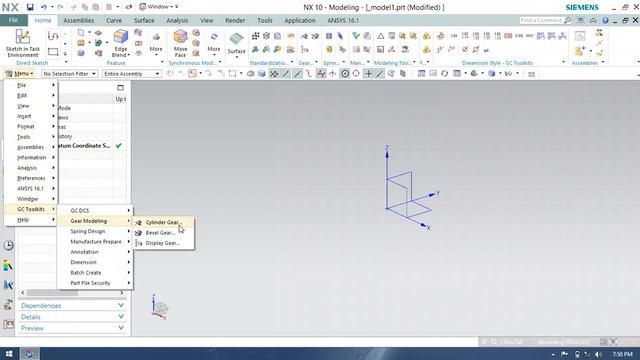This screenshot has height=360, width=640.
Task: Click the volume icon in system tray
Action: (598, 354)
